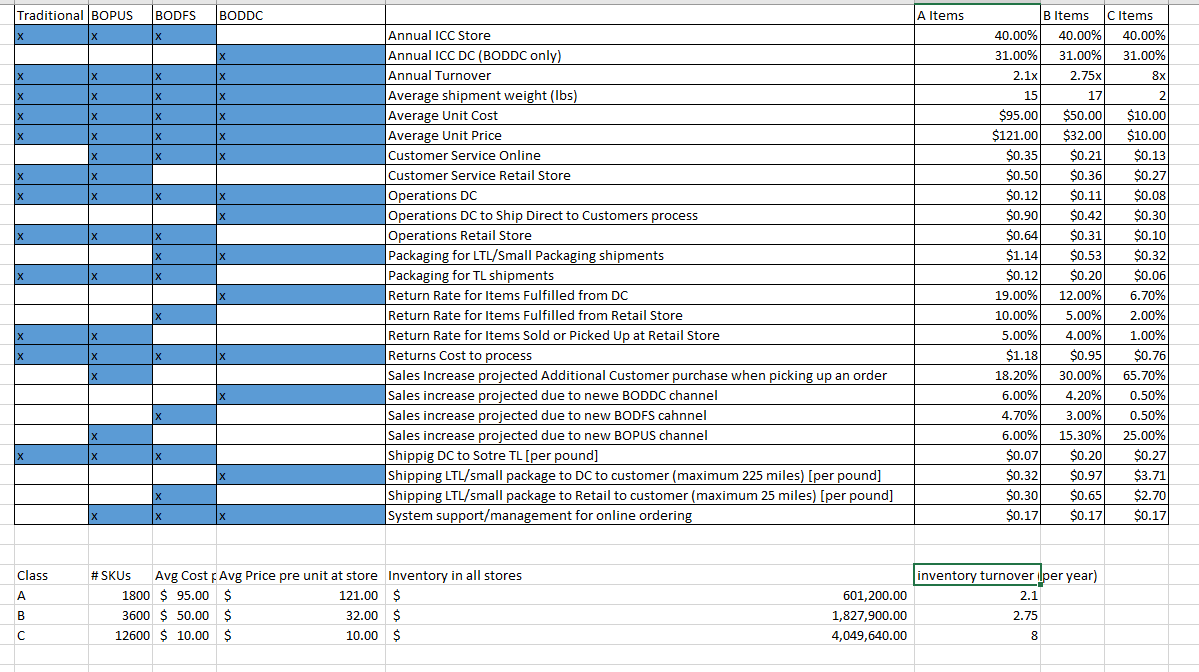Select 'Sales increase projected due to newe BODDC channel'
The image size is (1199, 672).
tap(650, 395)
